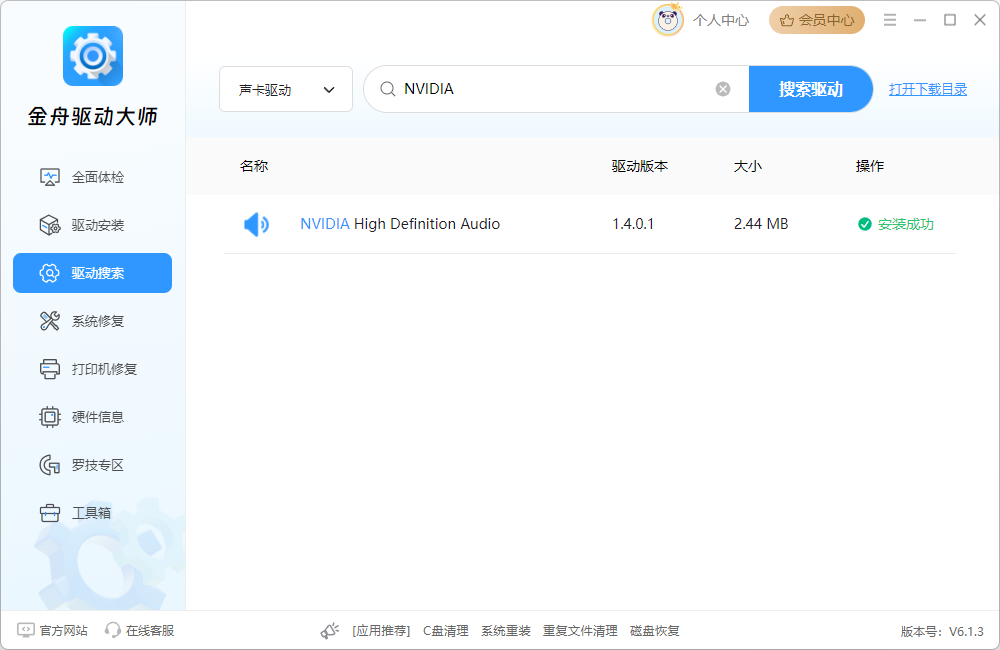Maximize the window

(x=950, y=20)
